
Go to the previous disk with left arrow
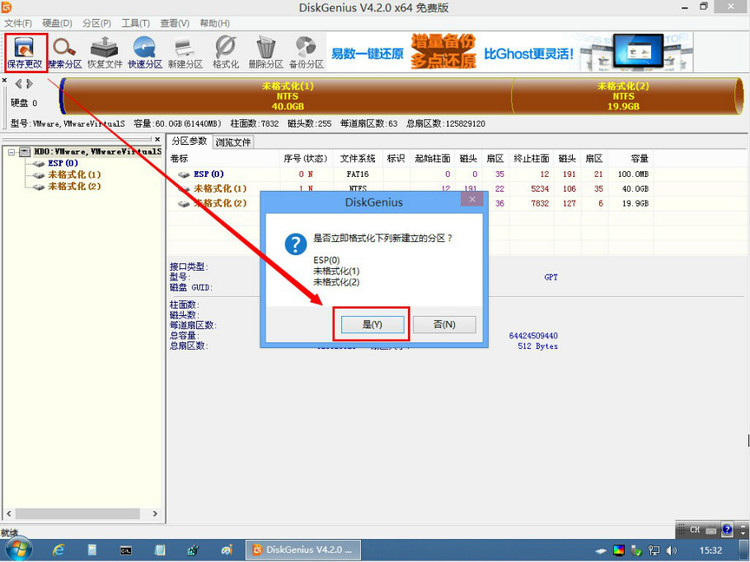pos(17,84)
